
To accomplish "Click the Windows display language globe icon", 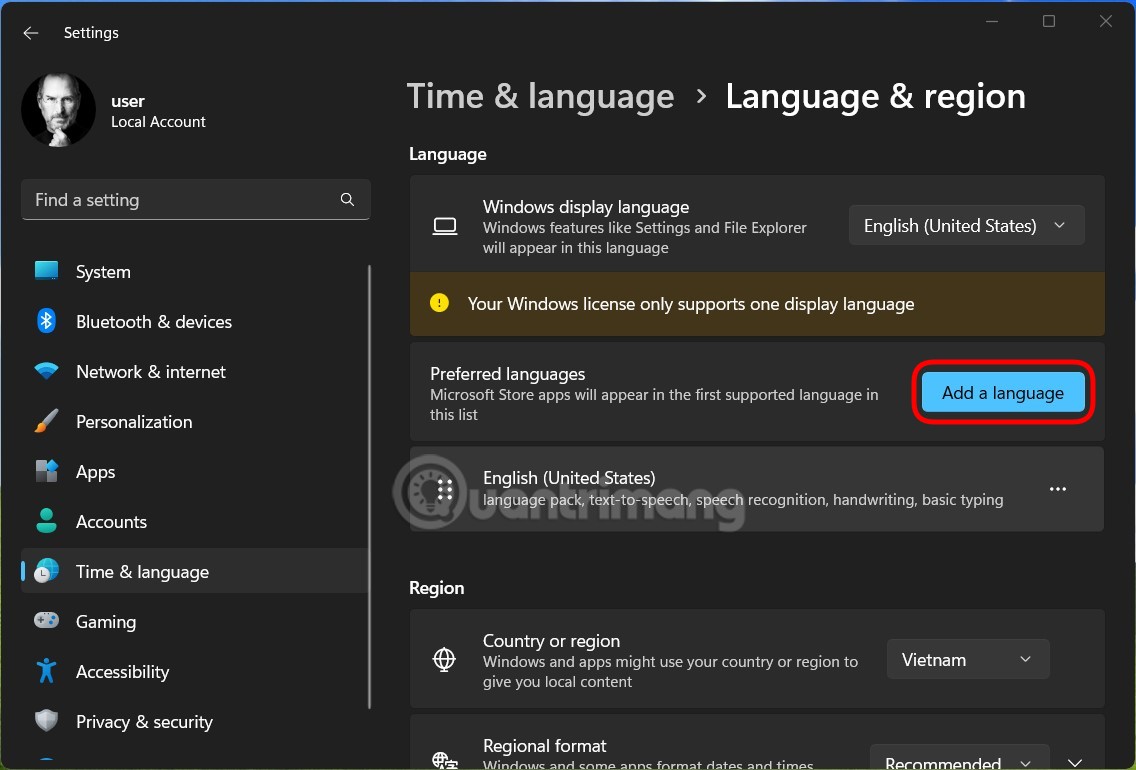I will (445, 224).
